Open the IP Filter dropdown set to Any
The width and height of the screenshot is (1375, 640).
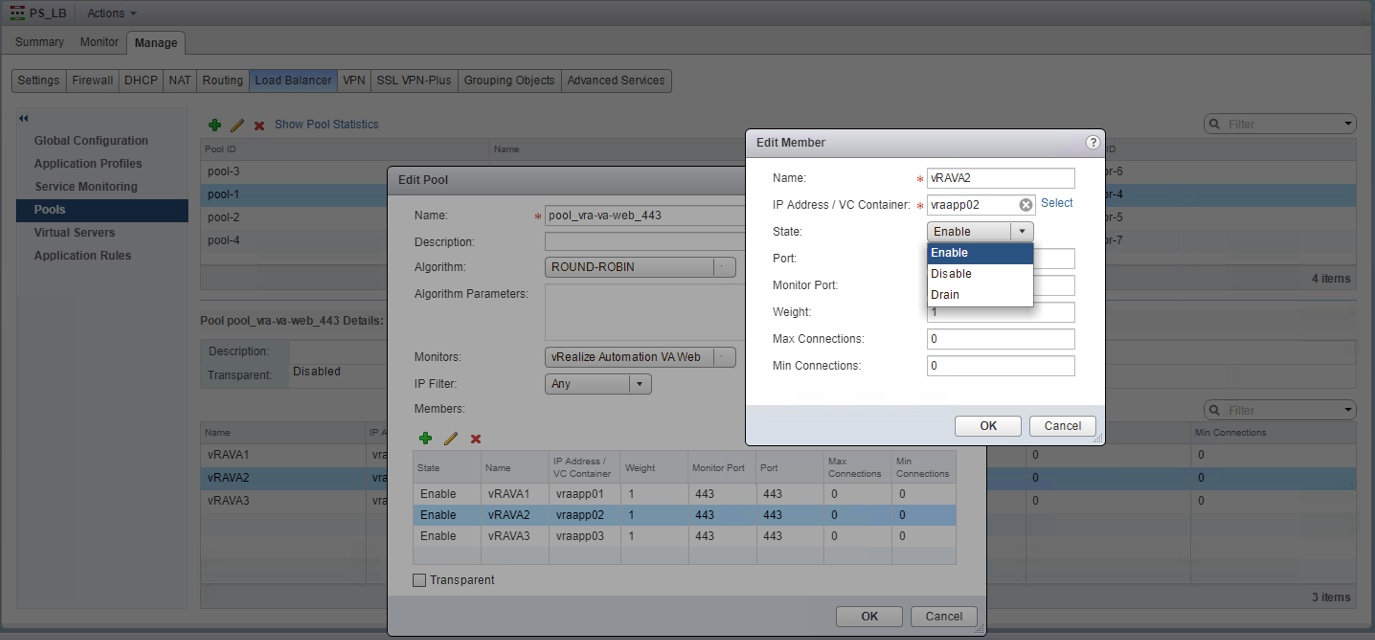(x=599, y=384)
